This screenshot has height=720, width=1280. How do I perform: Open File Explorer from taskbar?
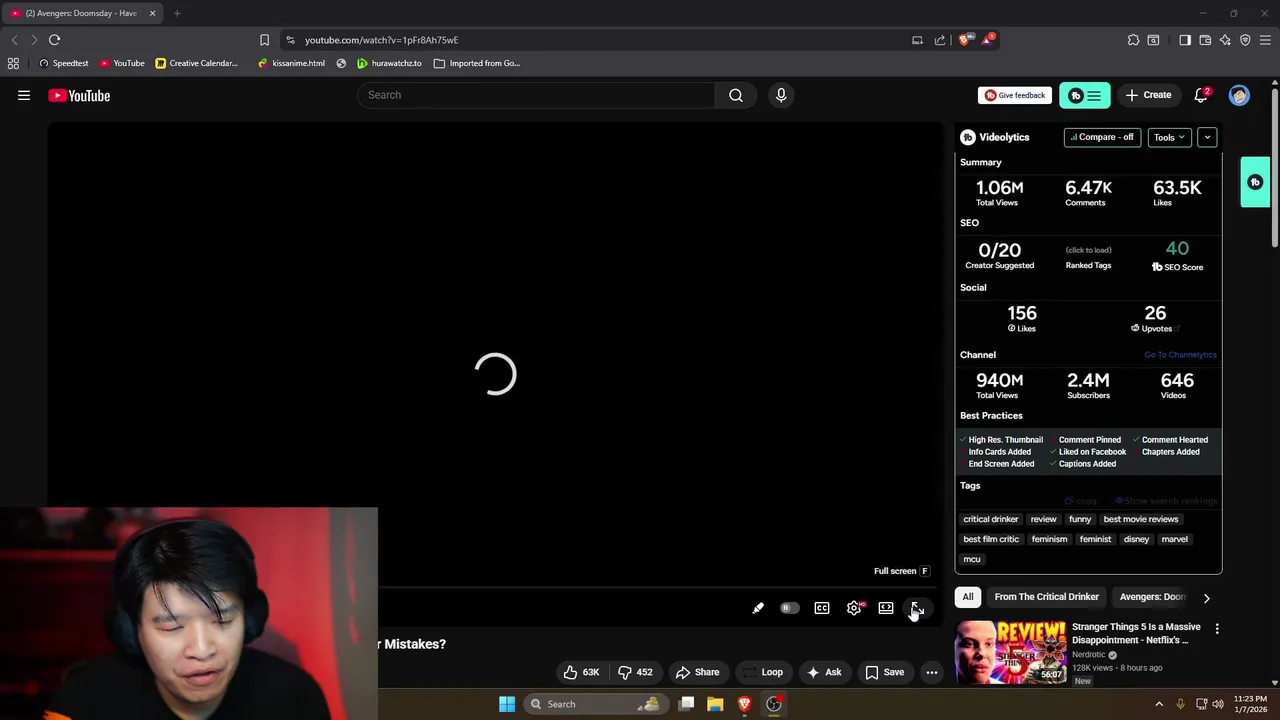715,704
